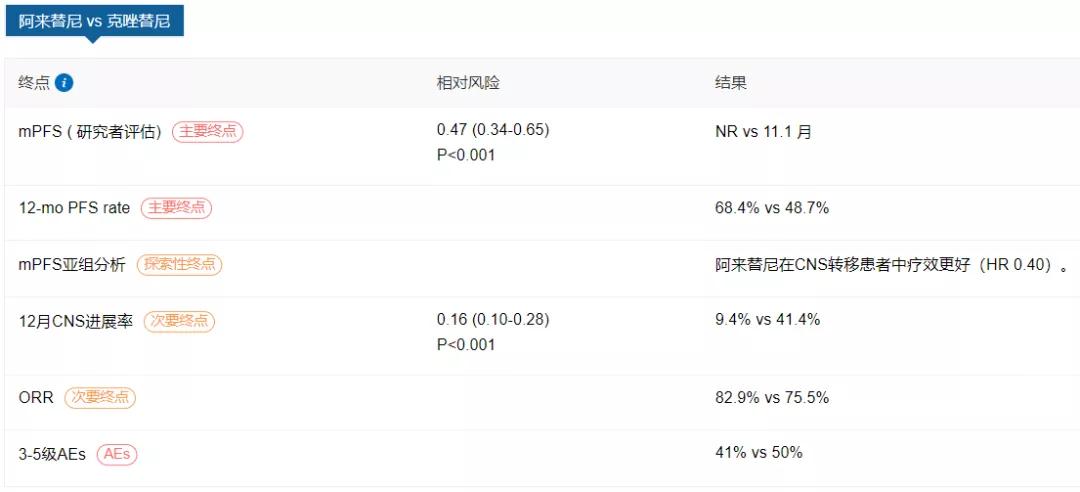Select the 12-mo PFS rate row label
1080x492 pixels.
74,208
